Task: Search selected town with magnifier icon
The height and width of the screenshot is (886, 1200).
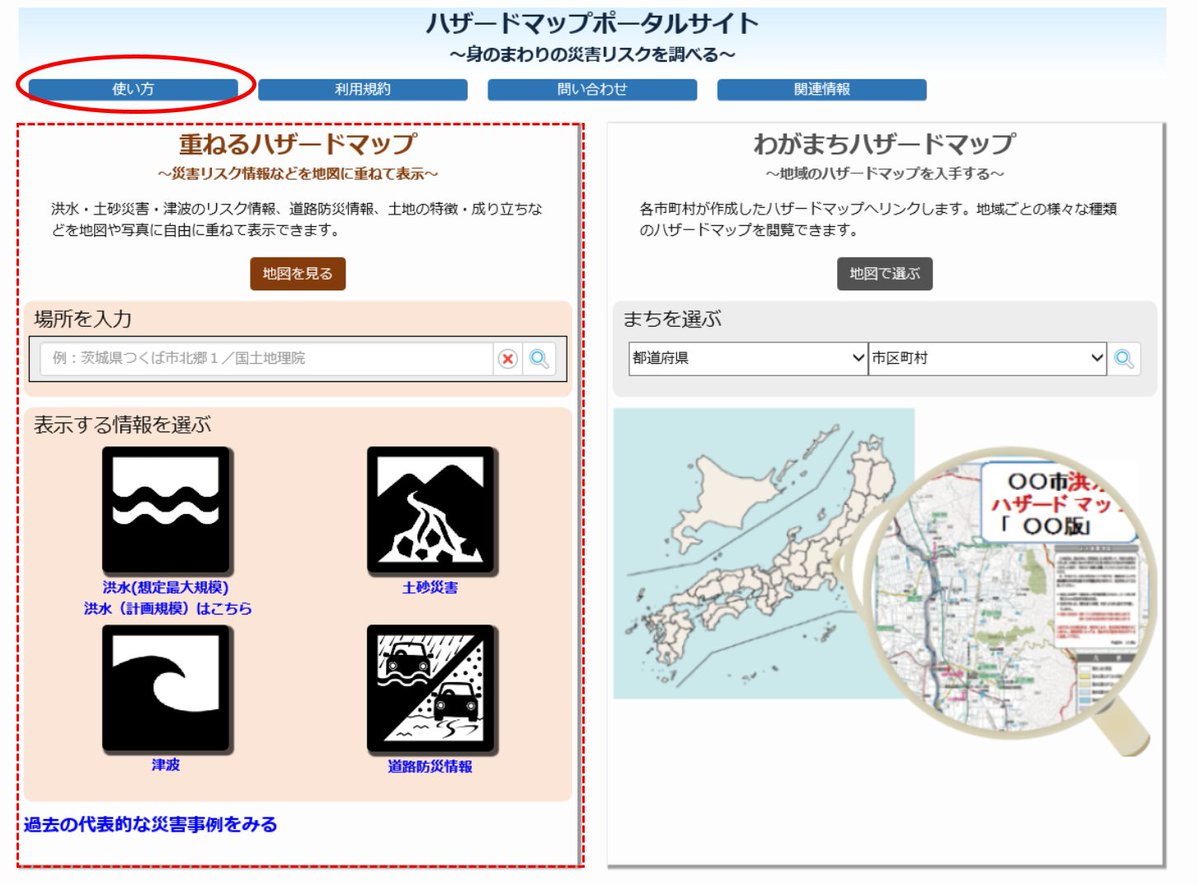Action: click(1125, 359)
